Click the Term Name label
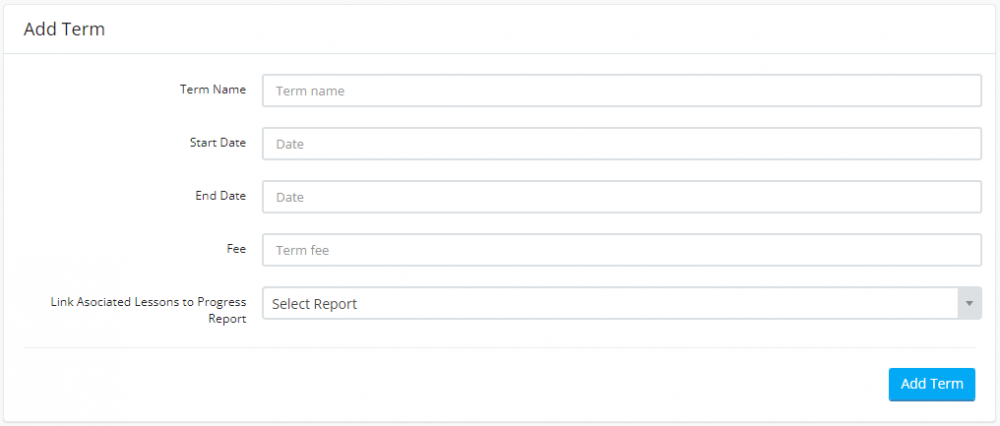Viewport: 1000px width, 426px height. pos(212,90)
